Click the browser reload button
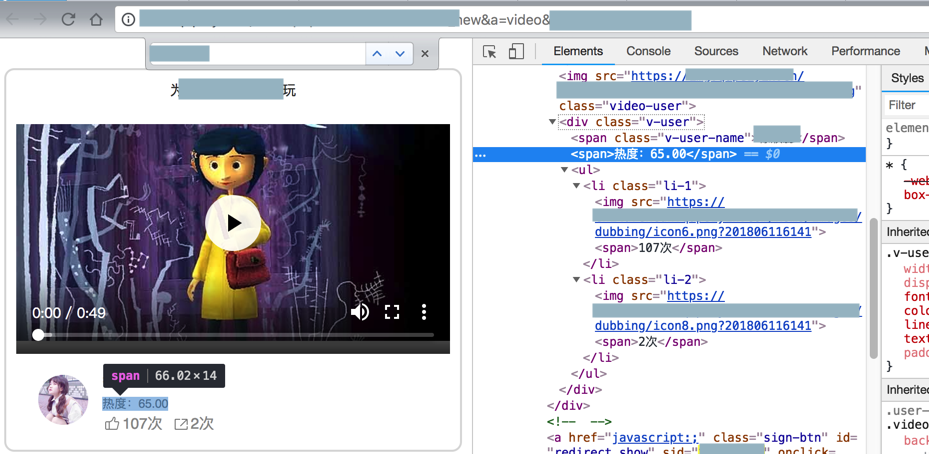 click(x=68, y=20)
